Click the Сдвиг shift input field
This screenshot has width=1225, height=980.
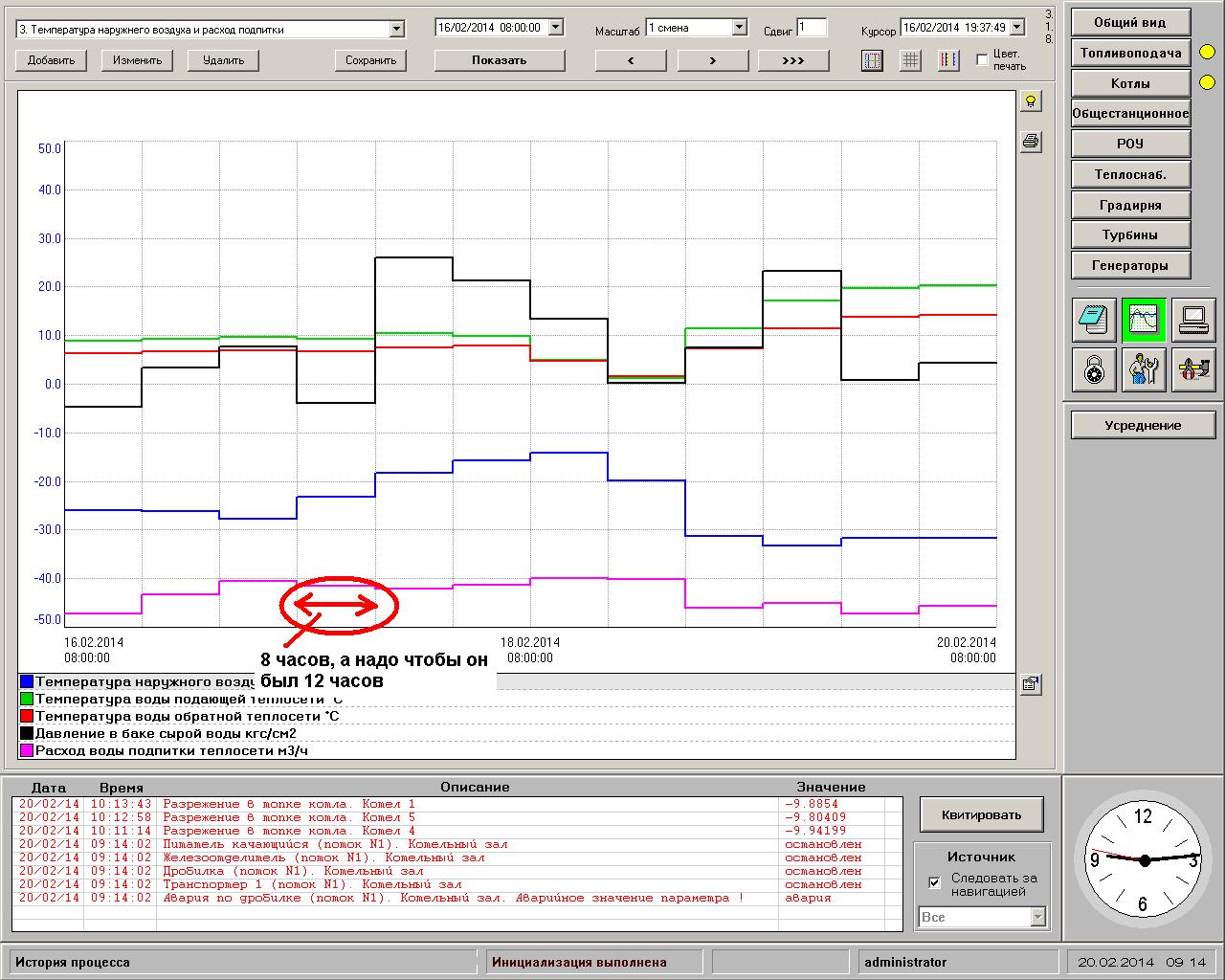812,28
